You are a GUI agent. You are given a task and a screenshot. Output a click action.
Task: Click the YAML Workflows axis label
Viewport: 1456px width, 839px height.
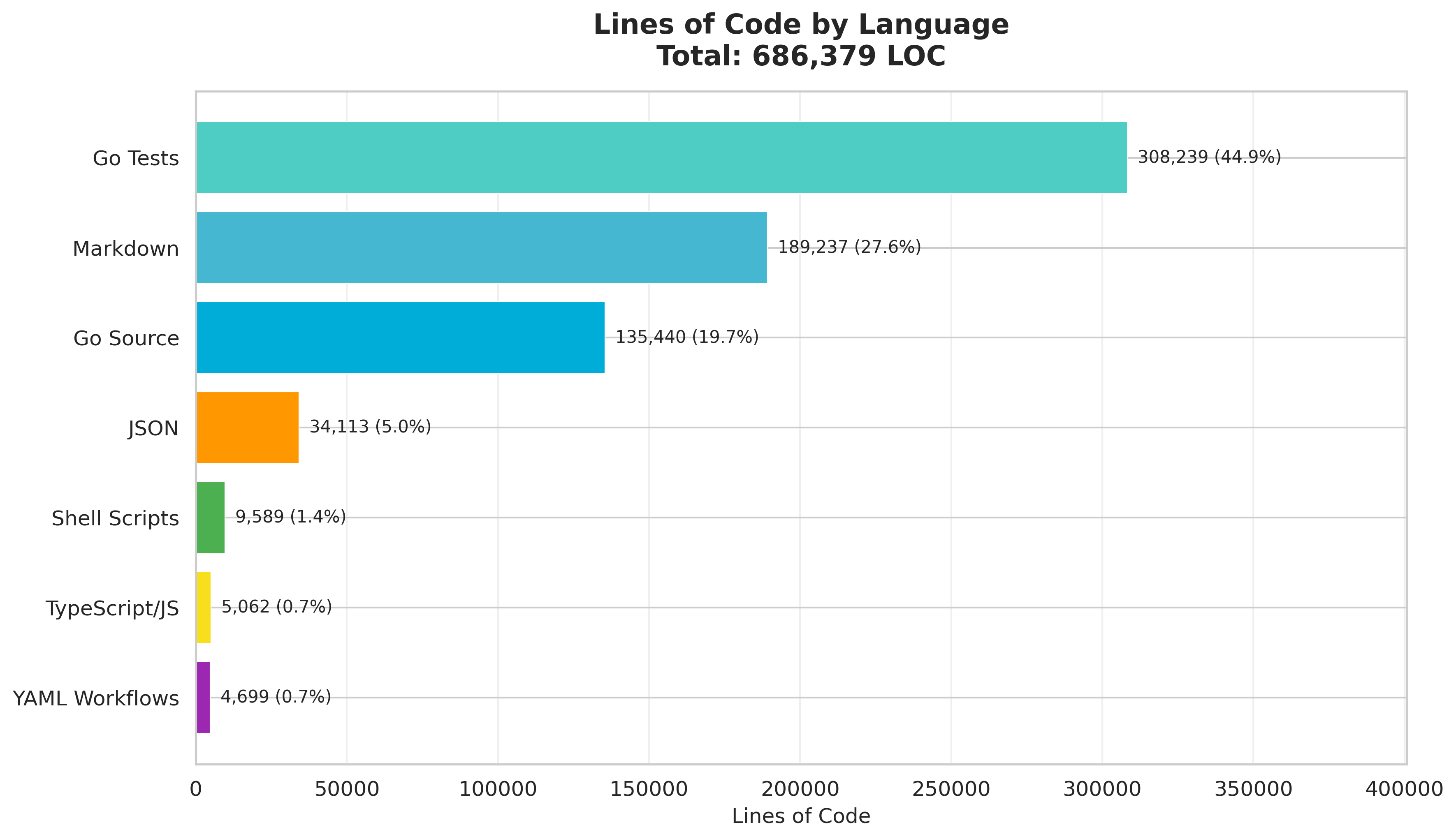click(x=96, y=698)
